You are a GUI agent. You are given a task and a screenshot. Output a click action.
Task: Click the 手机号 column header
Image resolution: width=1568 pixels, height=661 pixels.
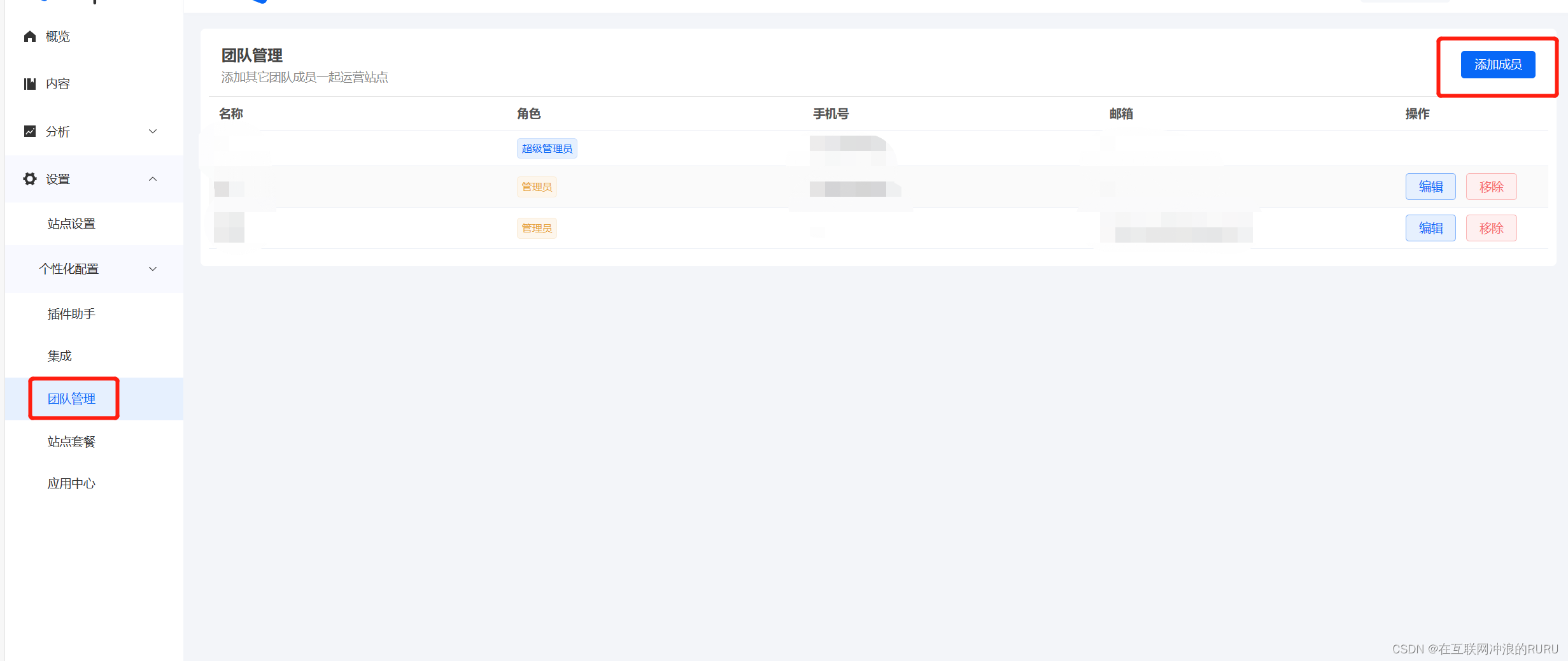tap(831, 113)
